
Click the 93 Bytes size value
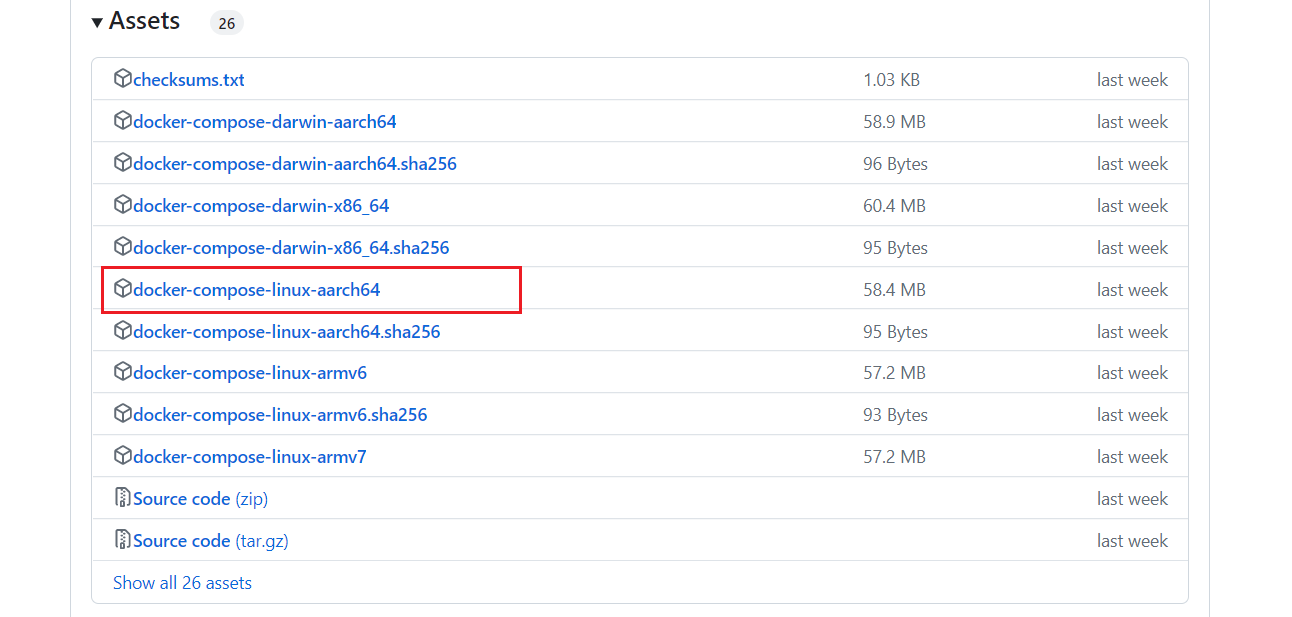pos(895,415)
